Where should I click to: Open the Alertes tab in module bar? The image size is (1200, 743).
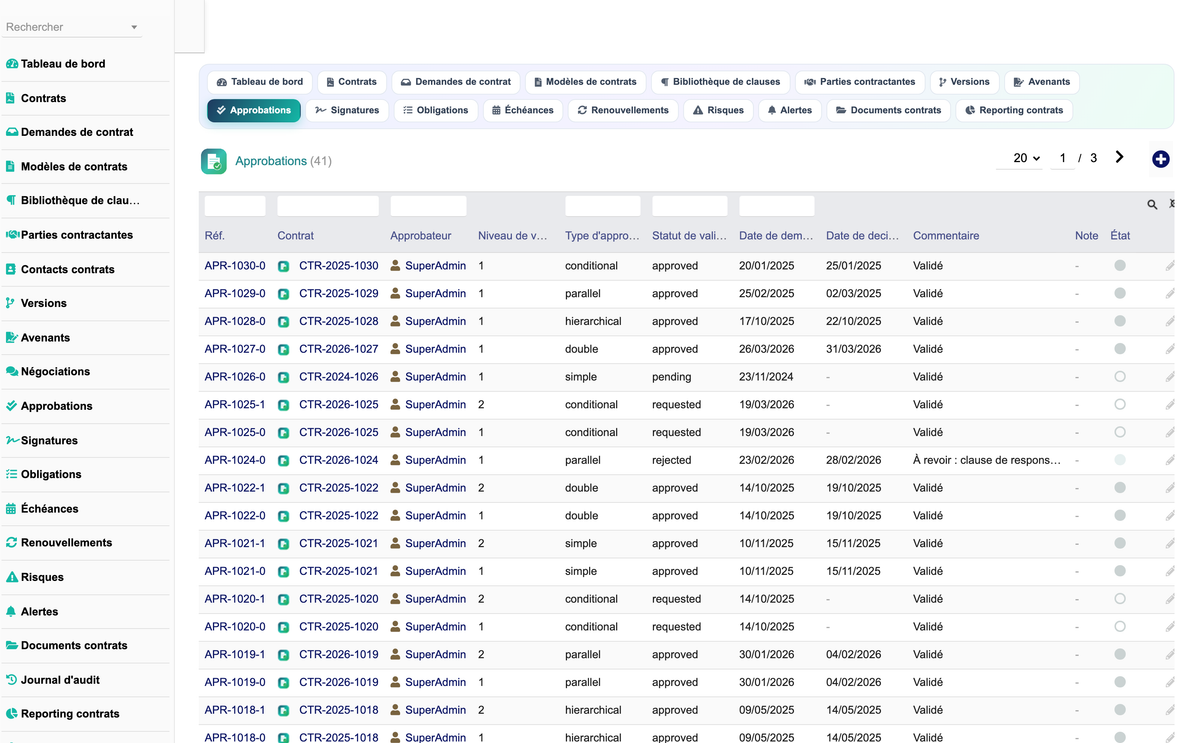tap(789, 110)
